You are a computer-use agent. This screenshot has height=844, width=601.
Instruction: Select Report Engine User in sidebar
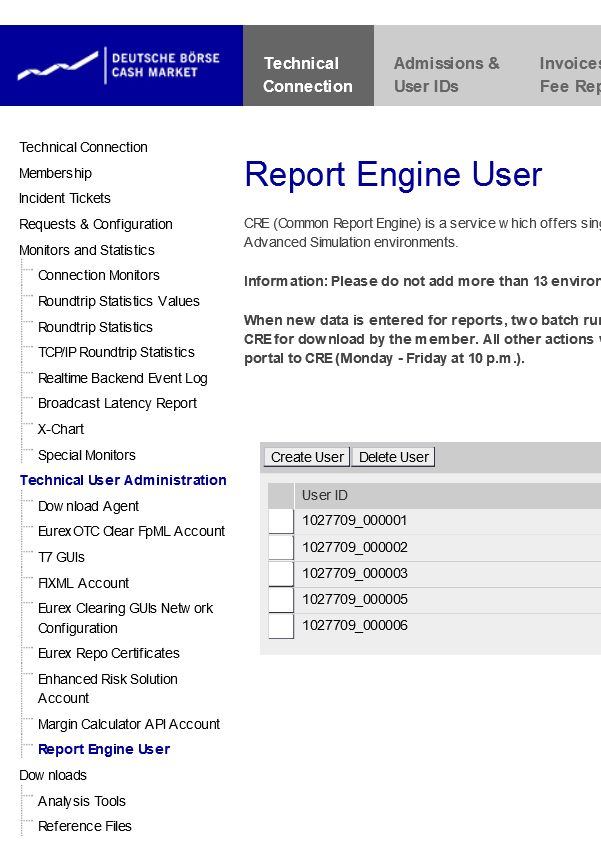[x=104, y=749]
